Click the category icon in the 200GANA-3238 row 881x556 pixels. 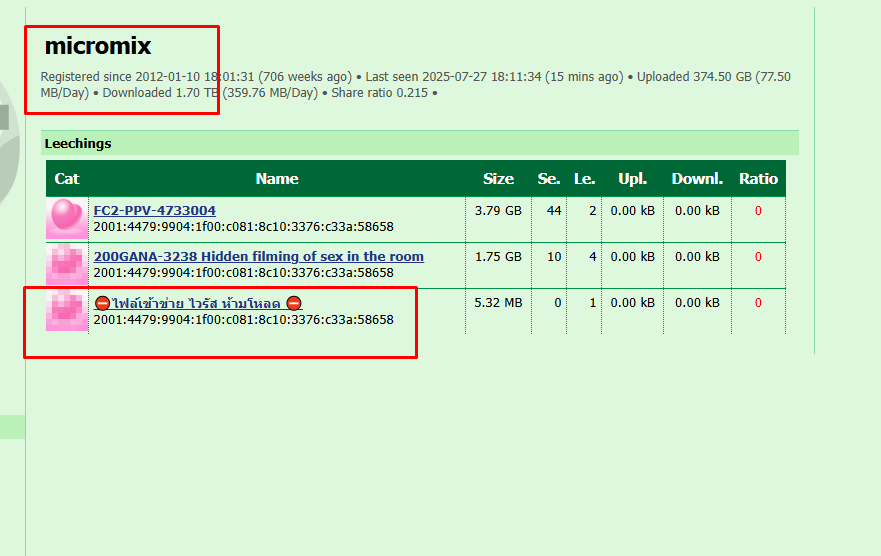pos(67,265)
